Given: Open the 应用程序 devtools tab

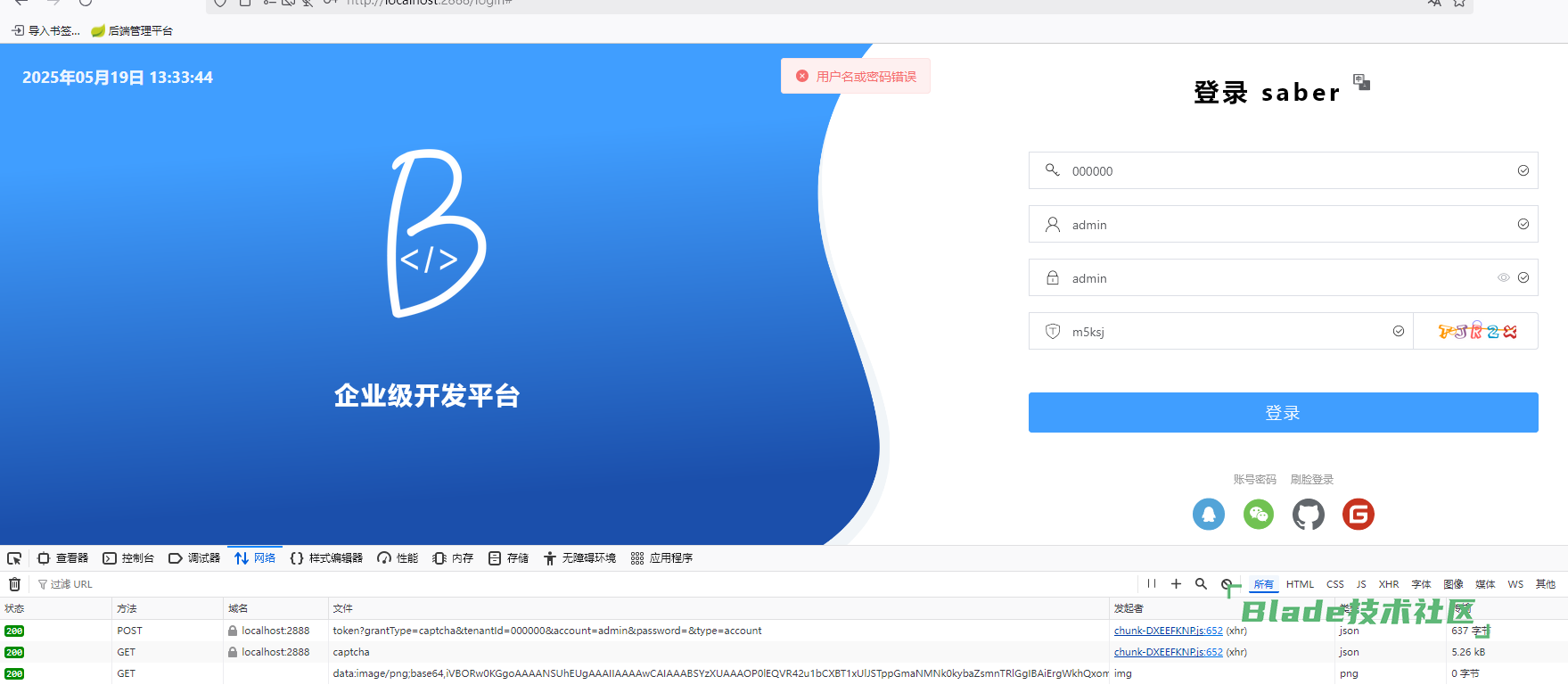Looking at the screenshot, I should tap(661, 558).
